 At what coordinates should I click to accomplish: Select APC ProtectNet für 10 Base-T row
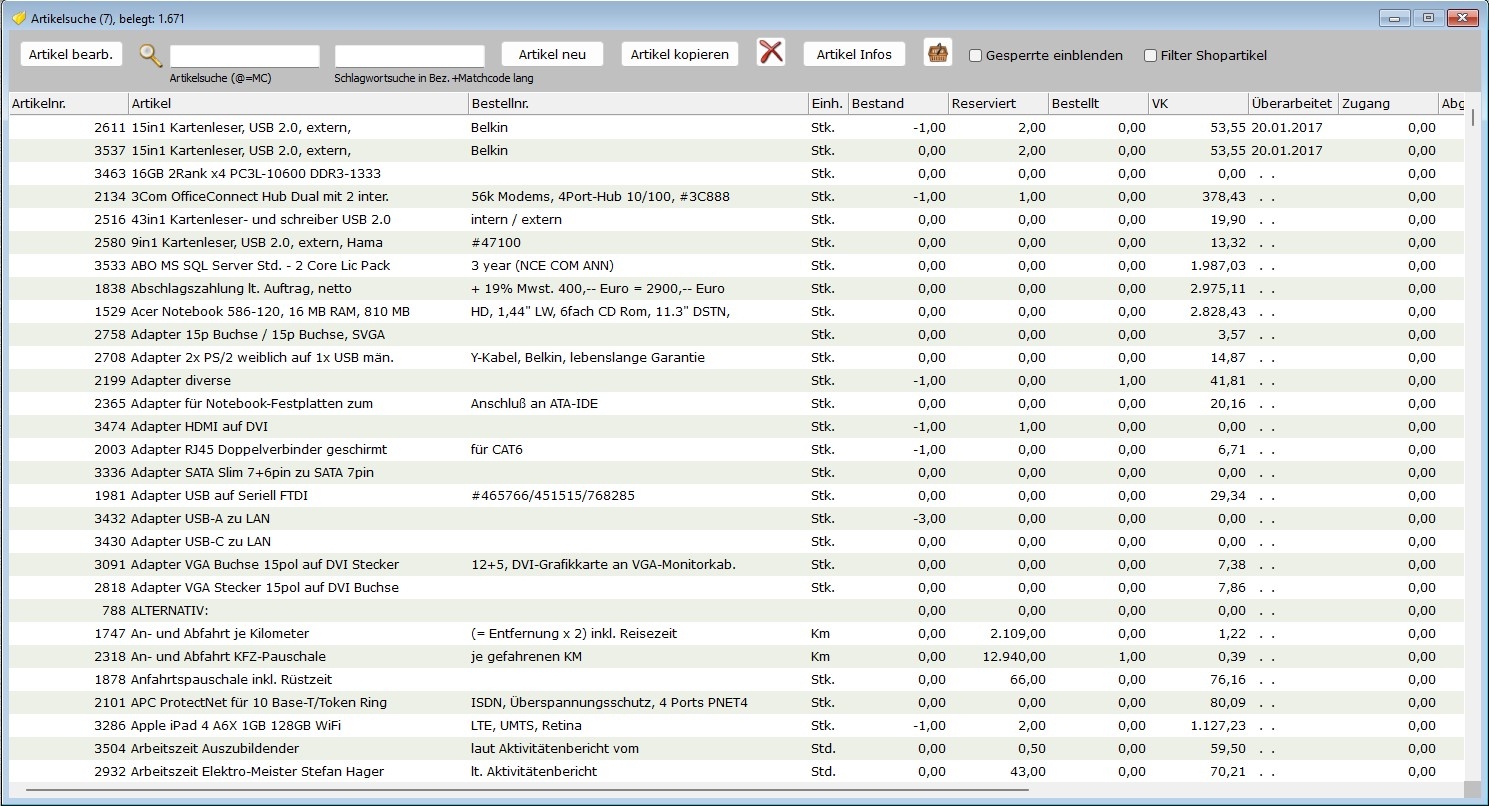737,702
